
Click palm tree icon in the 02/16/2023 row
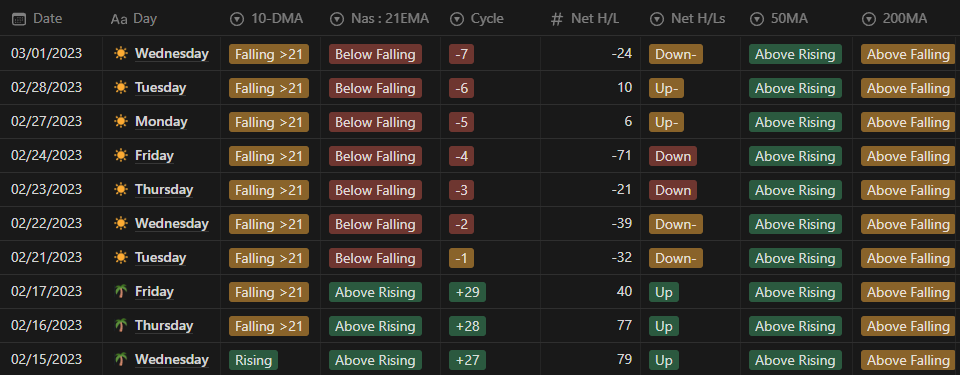coord(121,325)
